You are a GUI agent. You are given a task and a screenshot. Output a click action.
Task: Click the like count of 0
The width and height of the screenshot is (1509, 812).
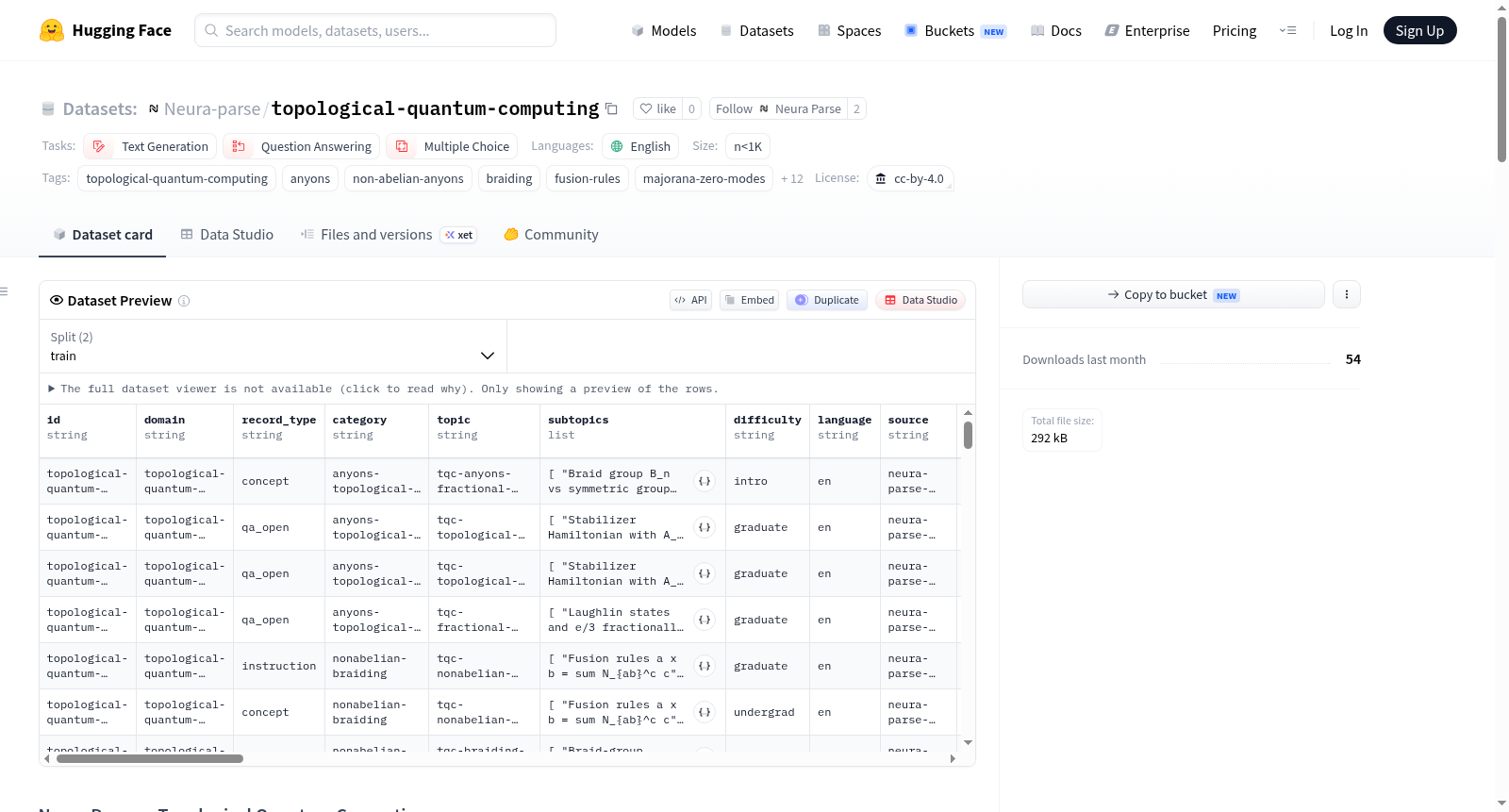click(691, 108)
